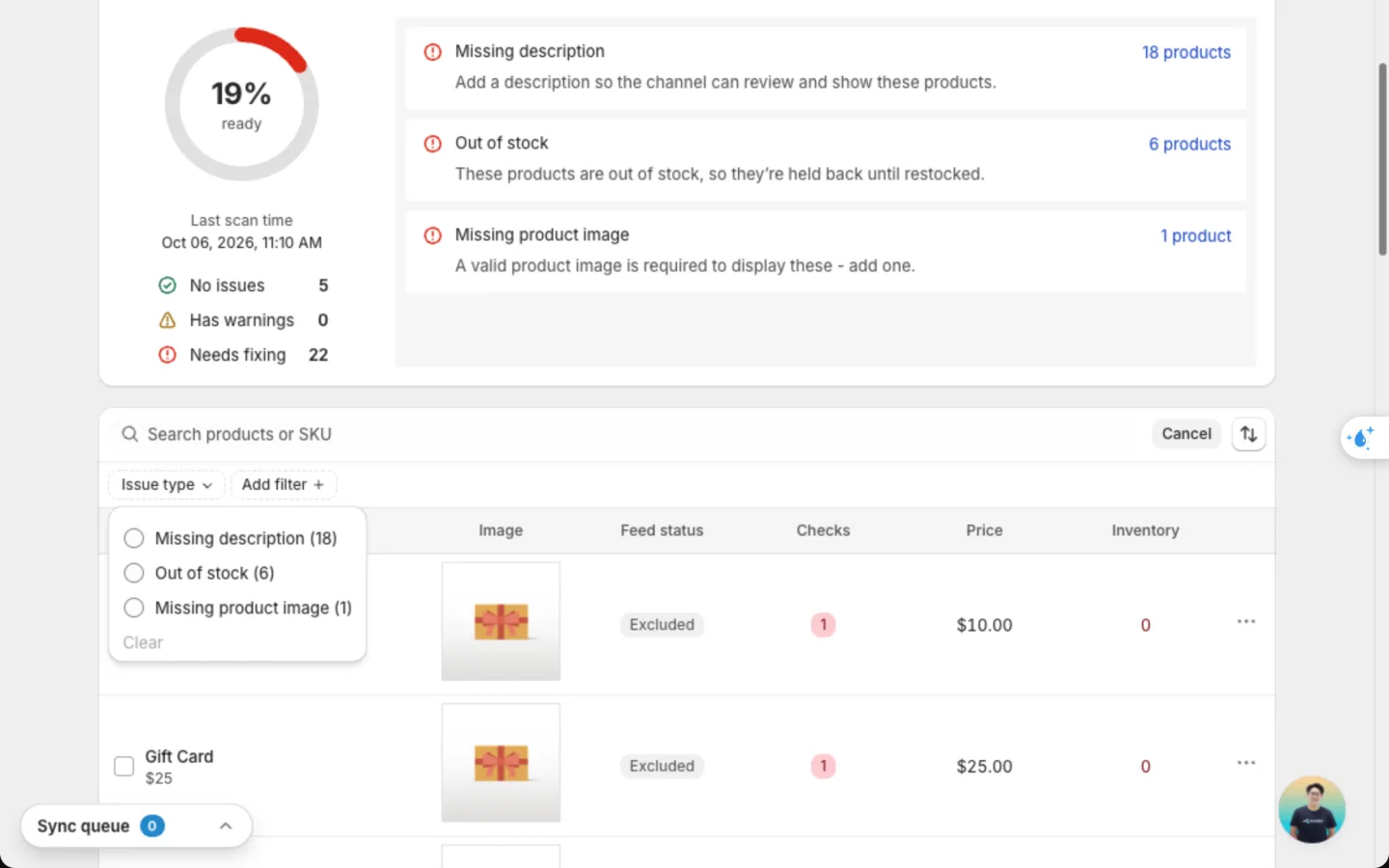Image resolution: width=1389 pixels, height=868 pixels.
Task: Click the Has warnings triangle icon
Action: tap(167, 320)
